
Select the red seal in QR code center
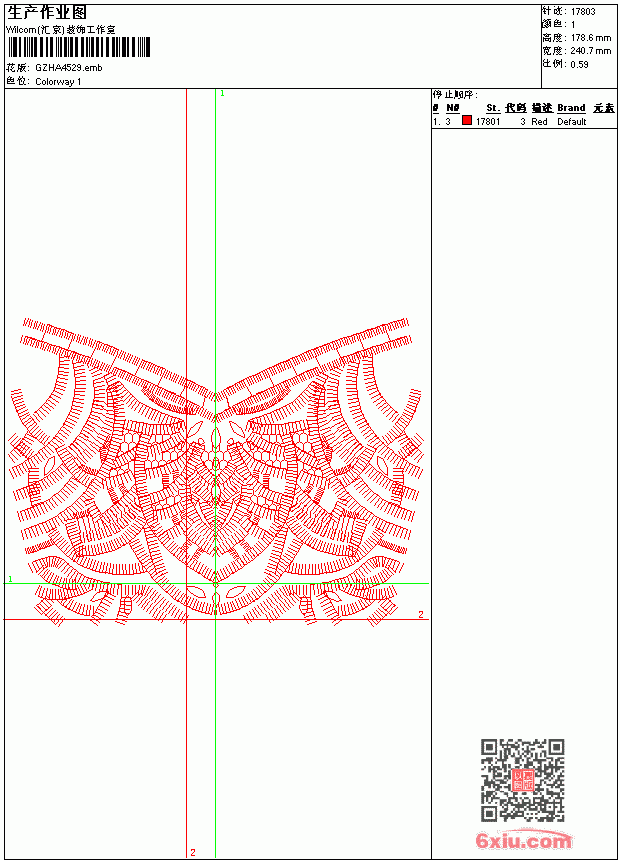pos(522,780)
